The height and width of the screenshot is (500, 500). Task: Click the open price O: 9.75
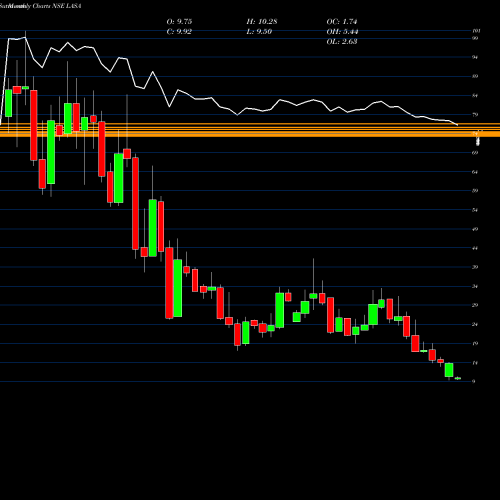pyautogui.click(x=179, y=22)
